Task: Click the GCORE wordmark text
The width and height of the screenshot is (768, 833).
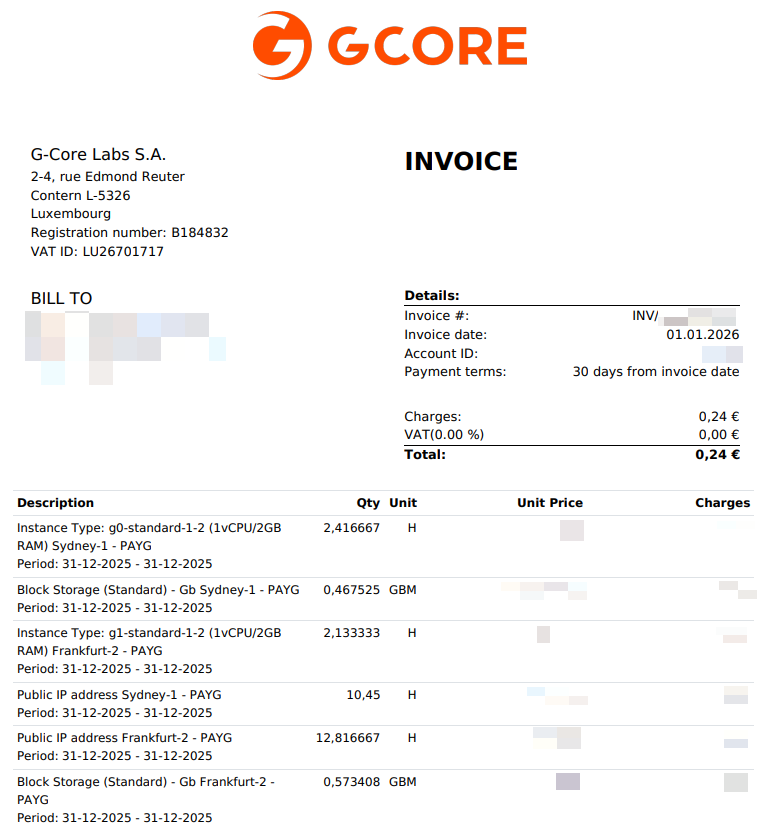Action: pyautogui.click(x=428, y=46)
